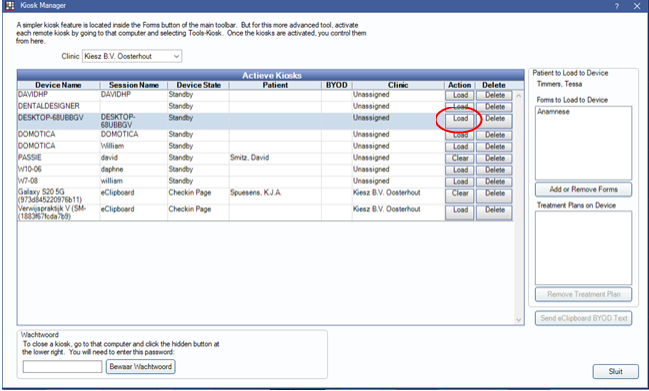Load patient to DAVIDHP device

click(459, 95)
